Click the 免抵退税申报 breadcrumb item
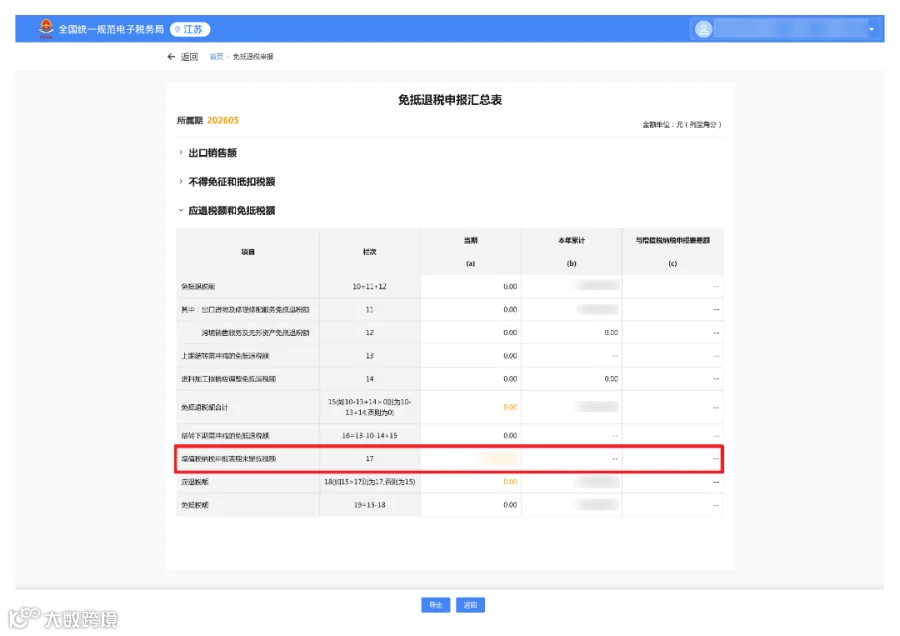Viewport: 900px width, 636px height. pos(253,57)
